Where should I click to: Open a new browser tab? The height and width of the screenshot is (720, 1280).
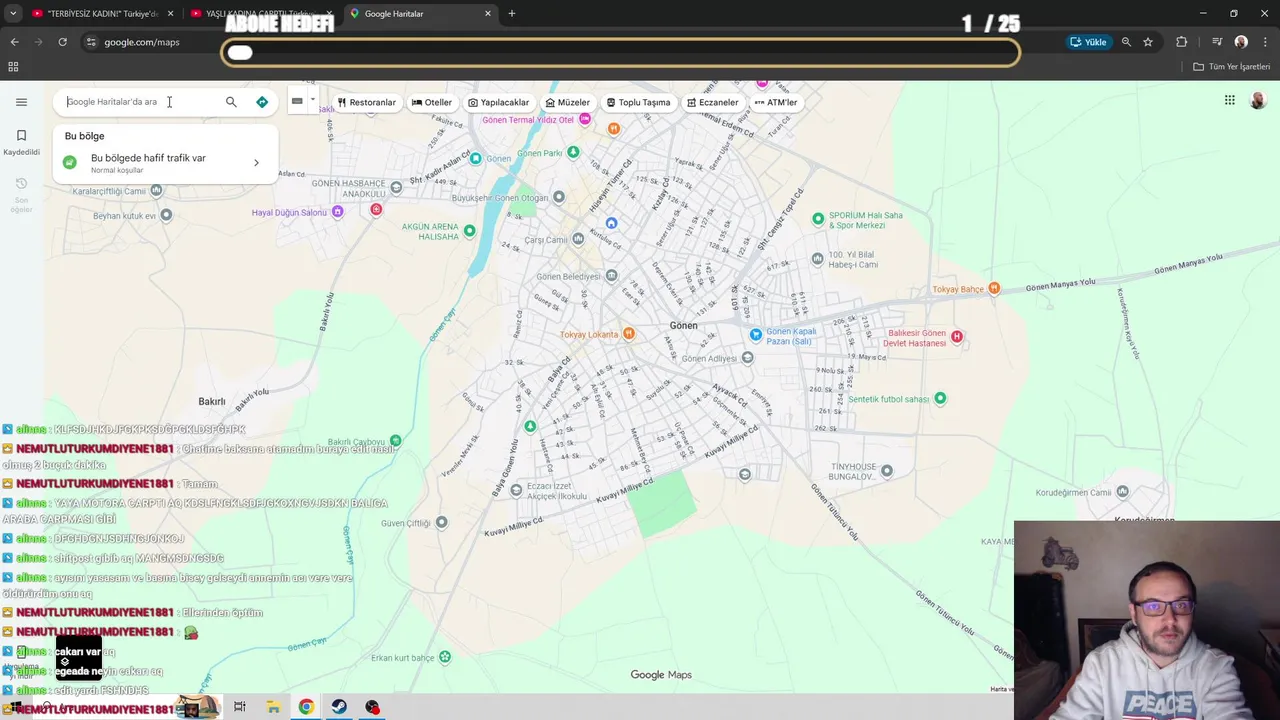tap(512, 14)
